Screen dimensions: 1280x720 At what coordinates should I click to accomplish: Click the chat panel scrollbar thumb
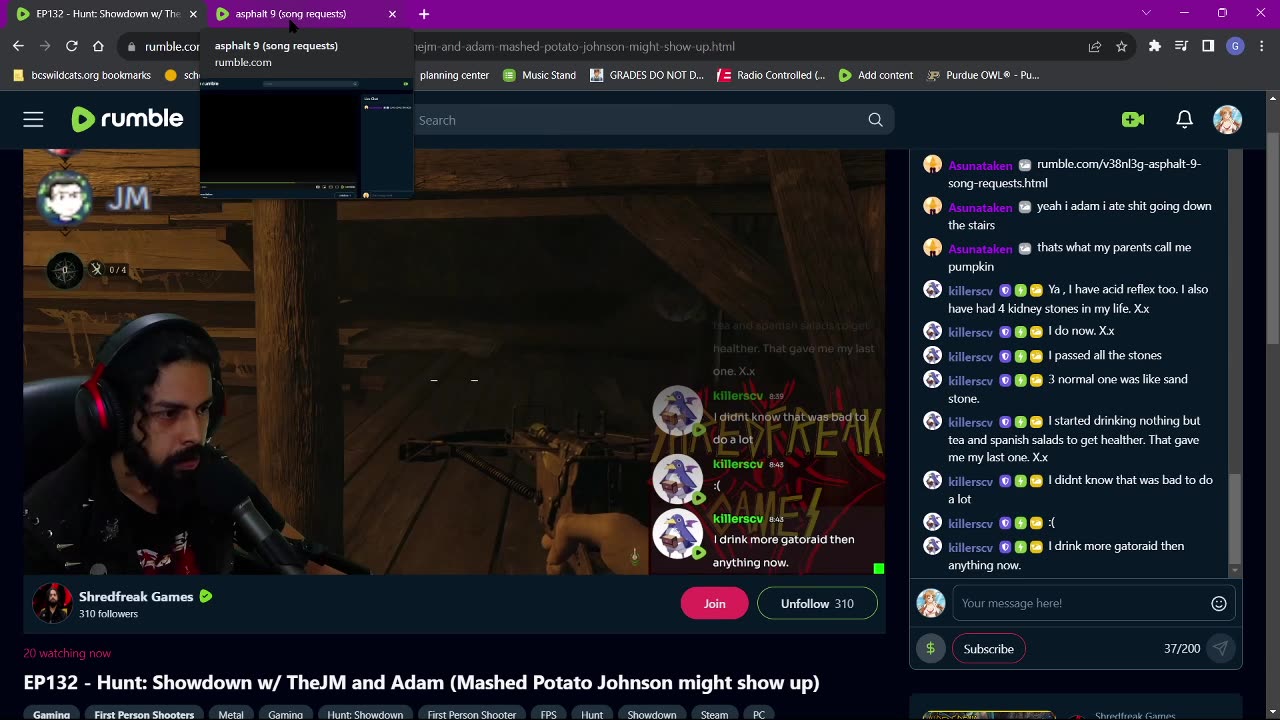click(x=1235, y=518)
